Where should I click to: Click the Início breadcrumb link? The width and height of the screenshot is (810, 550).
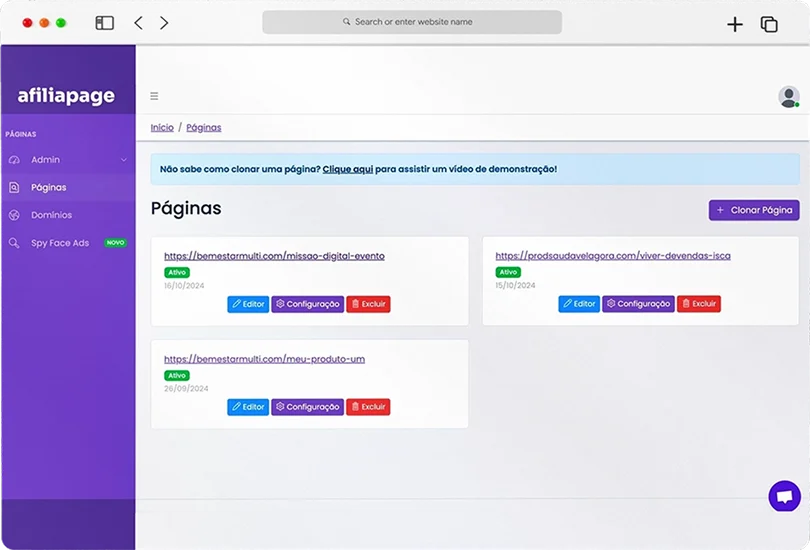tap(162, 128)
